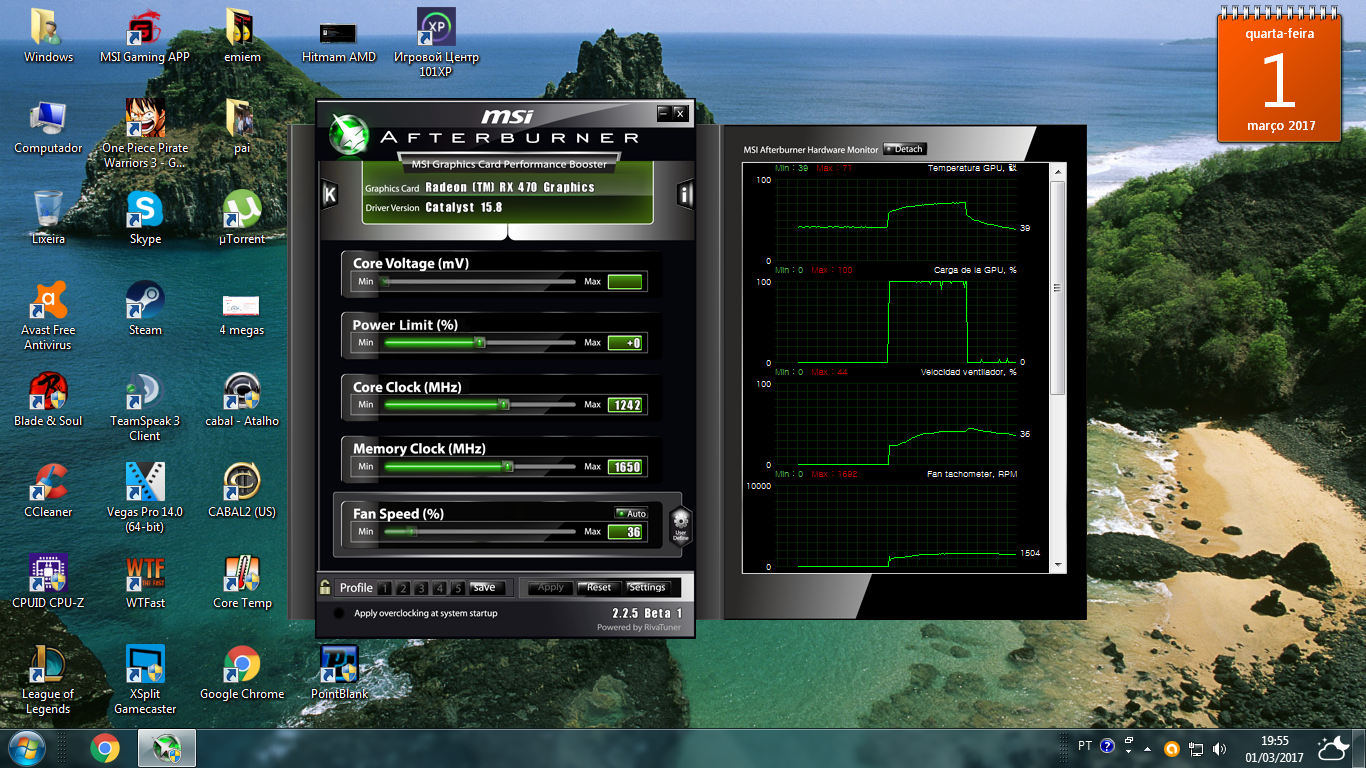Open the Blade & Soul shortcut

48,399
